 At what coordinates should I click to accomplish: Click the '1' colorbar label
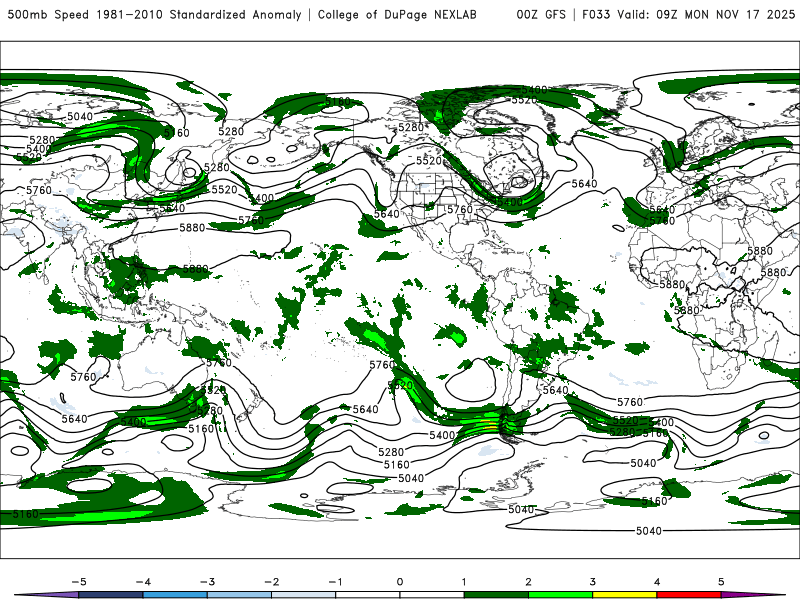[464, 582]
